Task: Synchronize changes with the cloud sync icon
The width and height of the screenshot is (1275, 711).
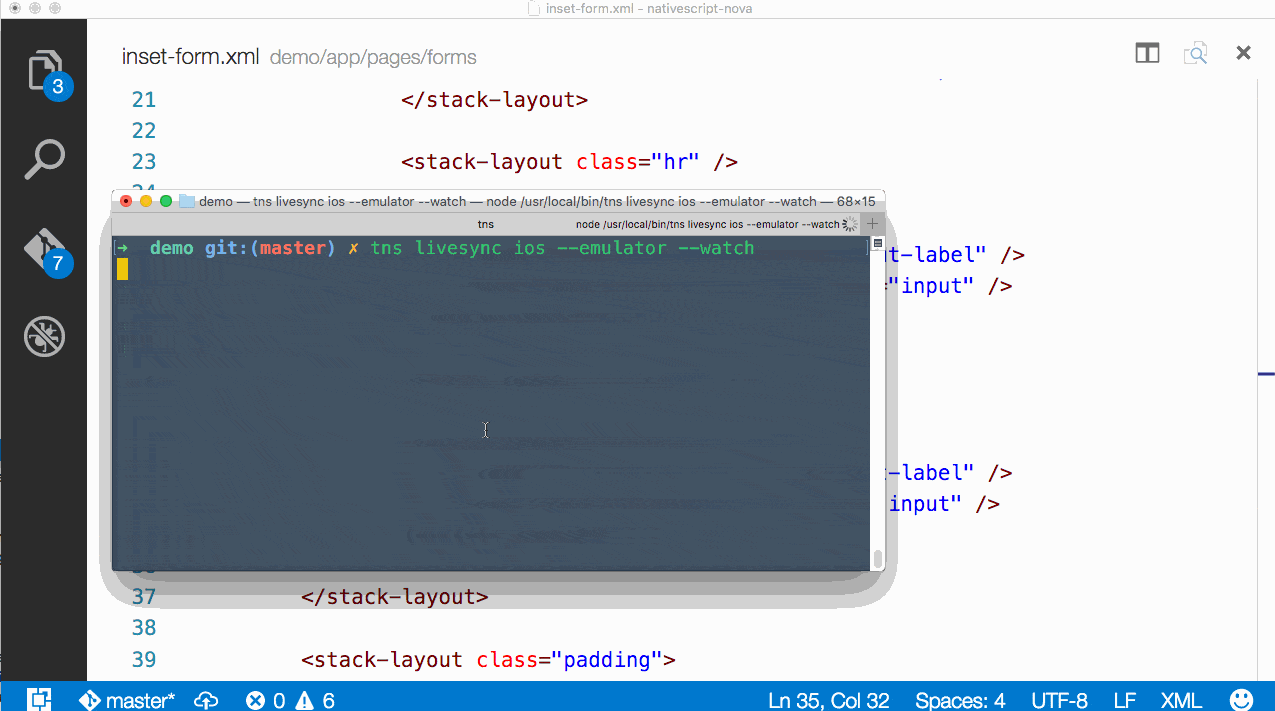Action: [205, 700]
